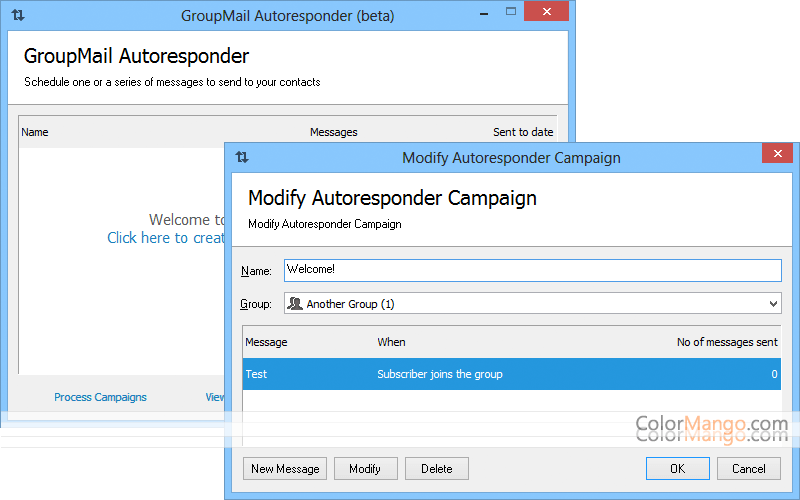Close the Modify Autoresponder Campaign dialog
The height and width of the screenshot is (500, 800).
coord(776,154)
